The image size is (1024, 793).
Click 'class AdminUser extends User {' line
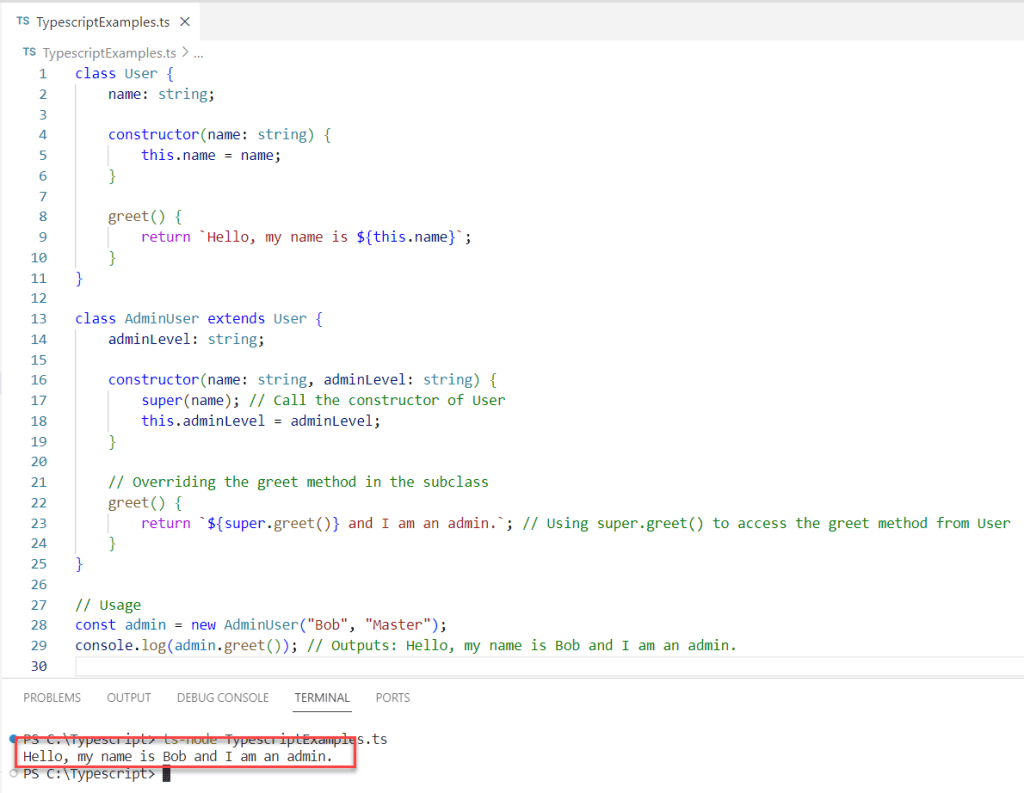199,319
